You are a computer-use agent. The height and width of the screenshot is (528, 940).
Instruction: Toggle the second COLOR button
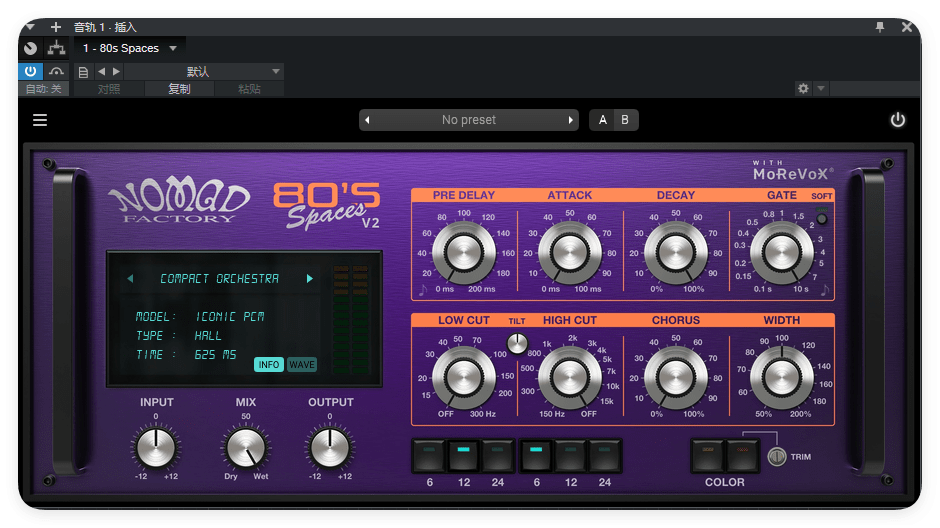742,455
